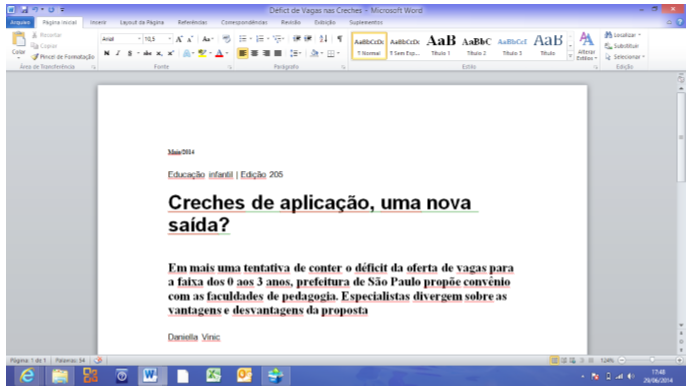693x390 pixels.
Task: Click the Undo arrow in quick access toolbar
Action: click(35, 9)
